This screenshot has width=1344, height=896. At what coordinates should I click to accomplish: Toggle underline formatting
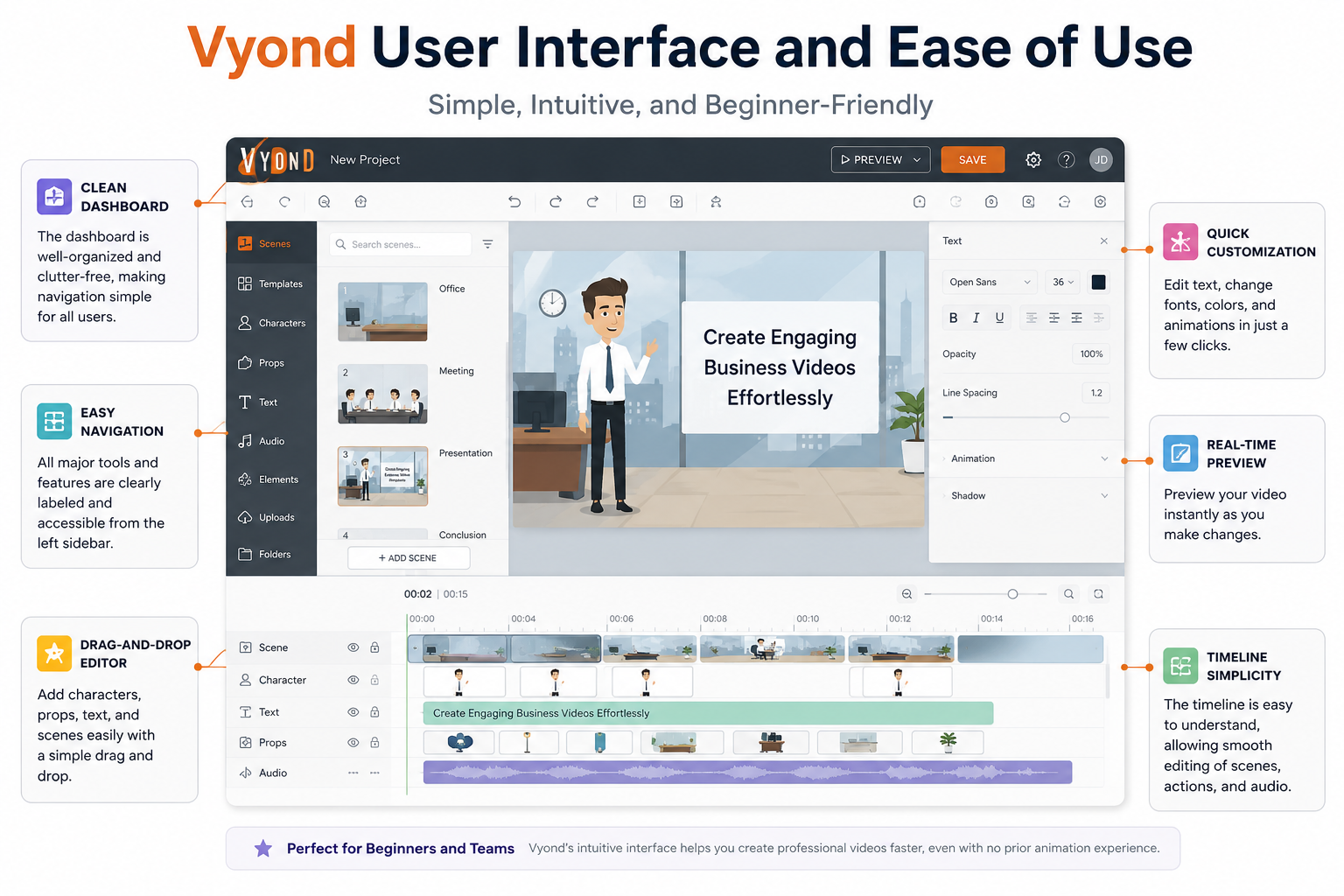click(999, 318)
